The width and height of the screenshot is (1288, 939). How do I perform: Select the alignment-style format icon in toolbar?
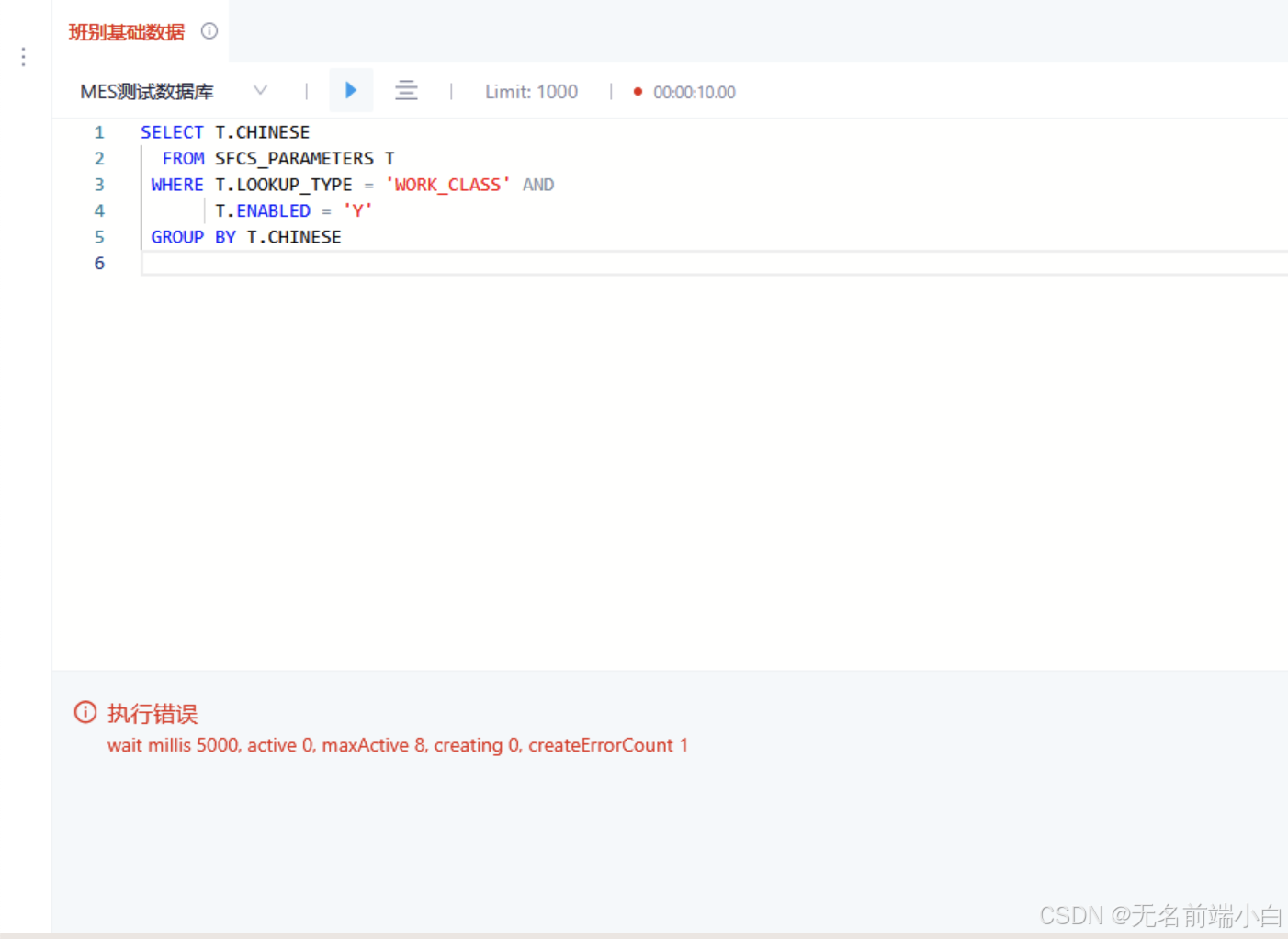[406, 90]
